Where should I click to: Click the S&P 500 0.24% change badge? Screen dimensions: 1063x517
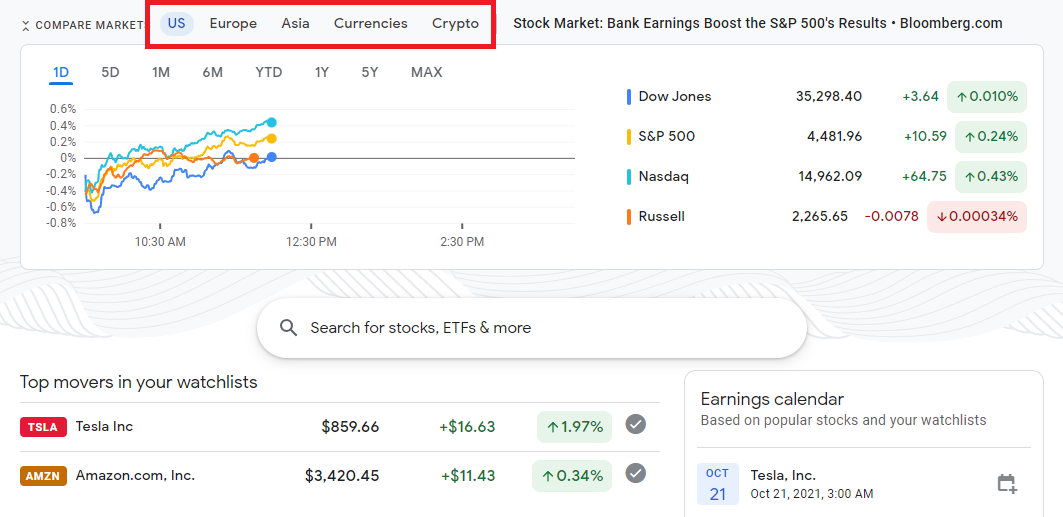tap(991, 137)
